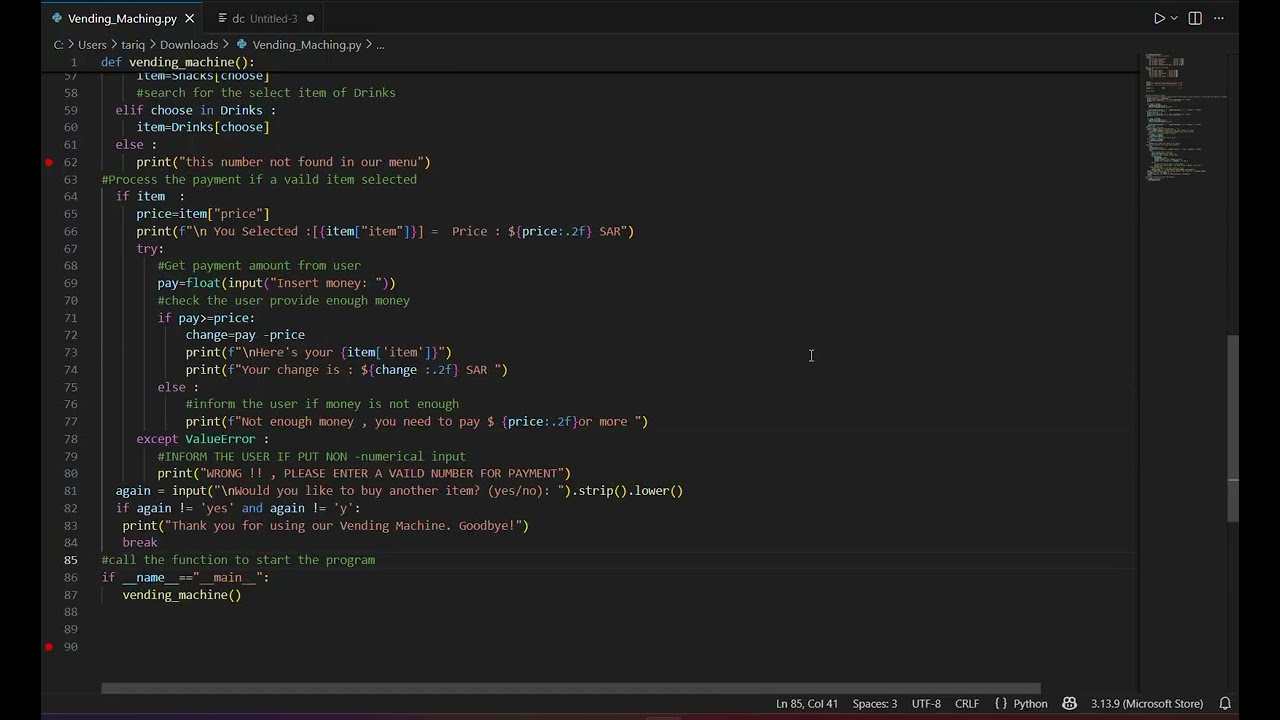Select line number 85 in the gutter
Image resolution: width=1280 pixels, height=720 pixels.
tap(70, 560)
